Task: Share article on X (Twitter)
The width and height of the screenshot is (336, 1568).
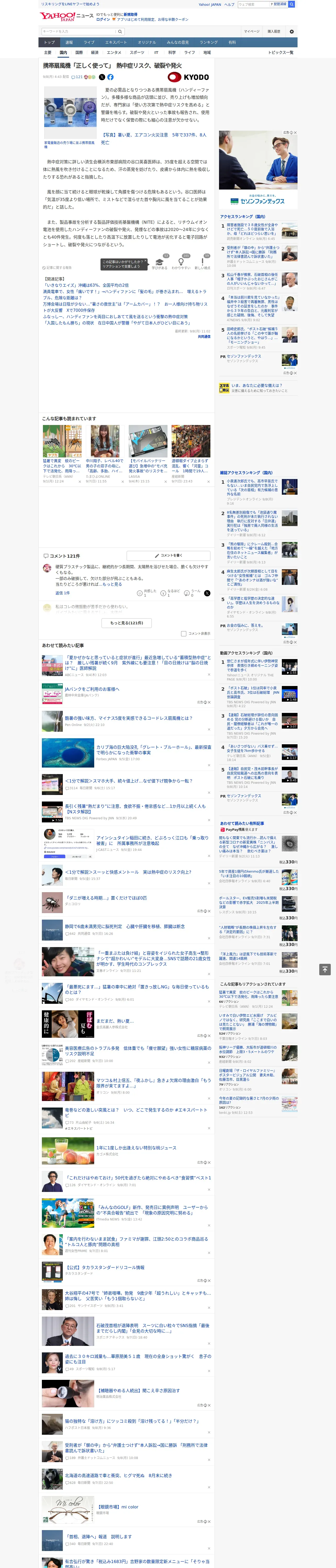Action: coord(102,77)
